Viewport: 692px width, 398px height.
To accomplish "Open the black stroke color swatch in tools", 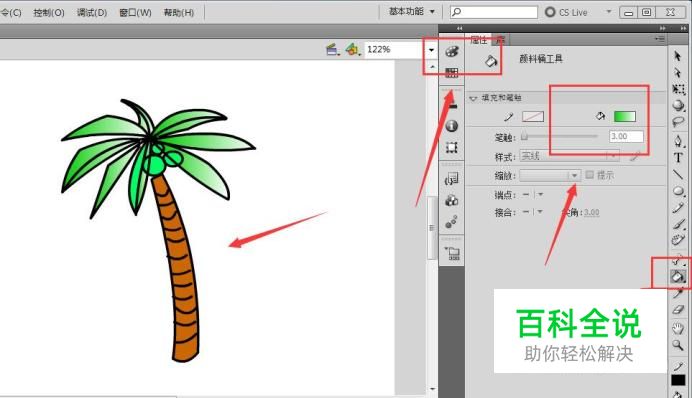I will (x=678, y=380).
